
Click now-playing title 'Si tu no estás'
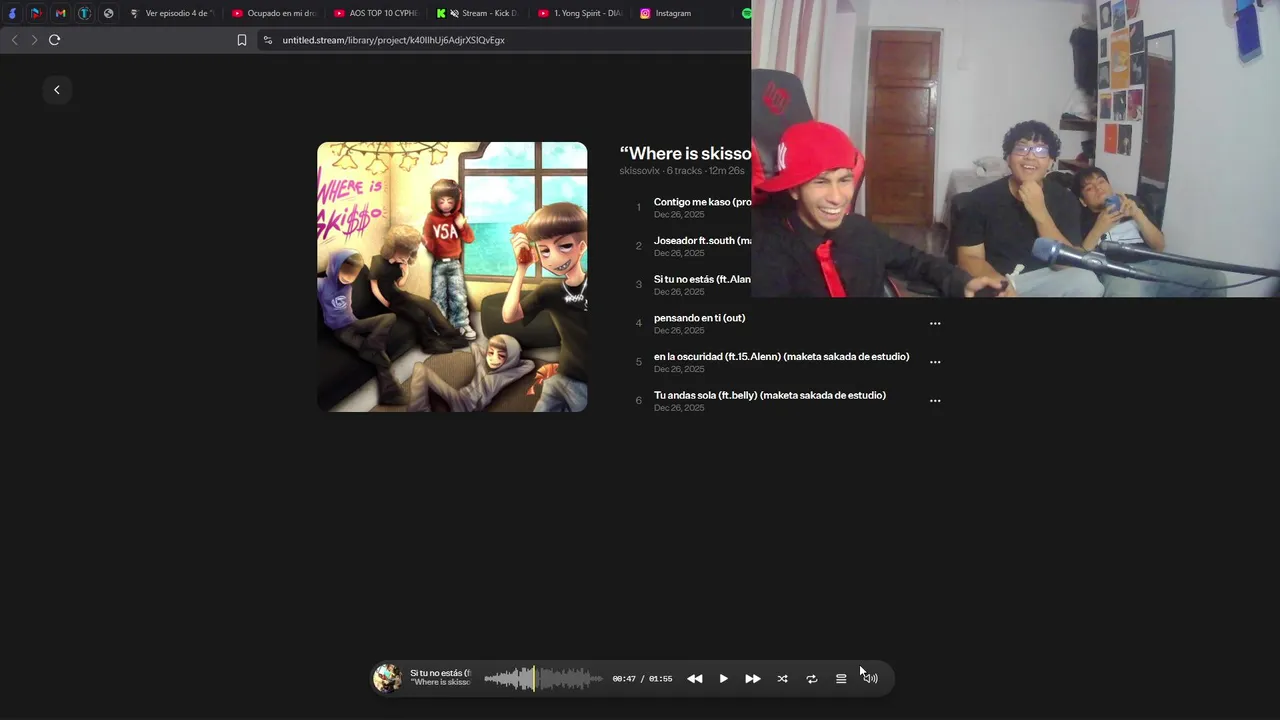pos(440,673)
